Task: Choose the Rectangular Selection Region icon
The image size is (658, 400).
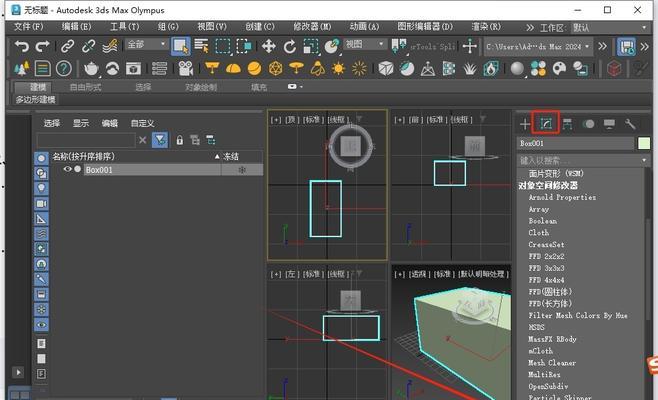Action: pyautogui.click(x=222, y=46)
